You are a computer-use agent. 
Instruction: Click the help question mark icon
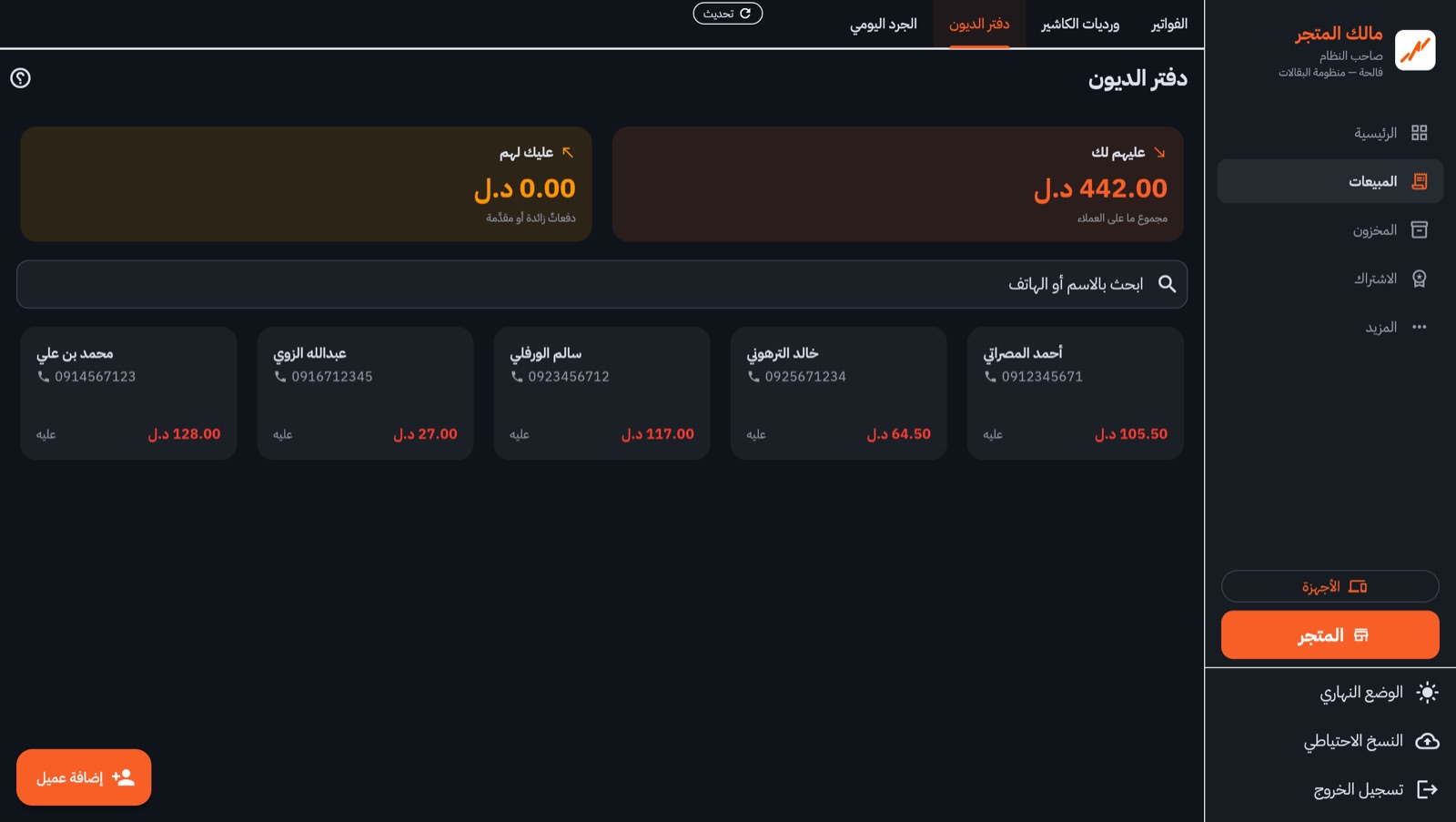21,78
